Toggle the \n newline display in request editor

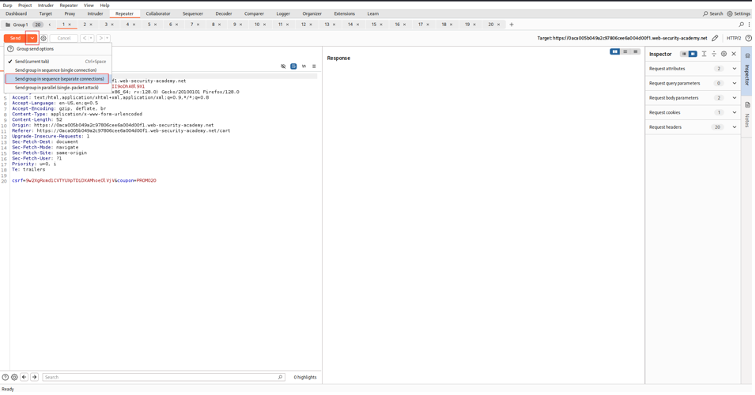click(304, 66)
